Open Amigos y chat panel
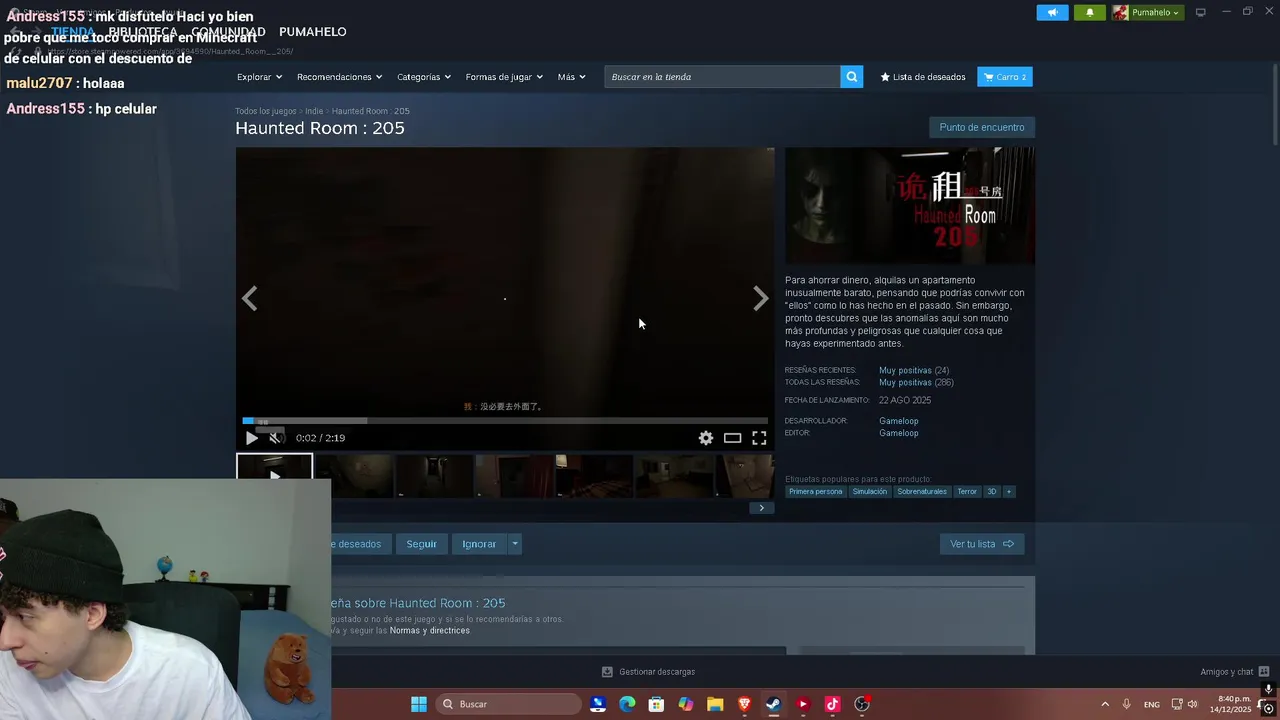1280x720 pixels. pos(1235,672)
